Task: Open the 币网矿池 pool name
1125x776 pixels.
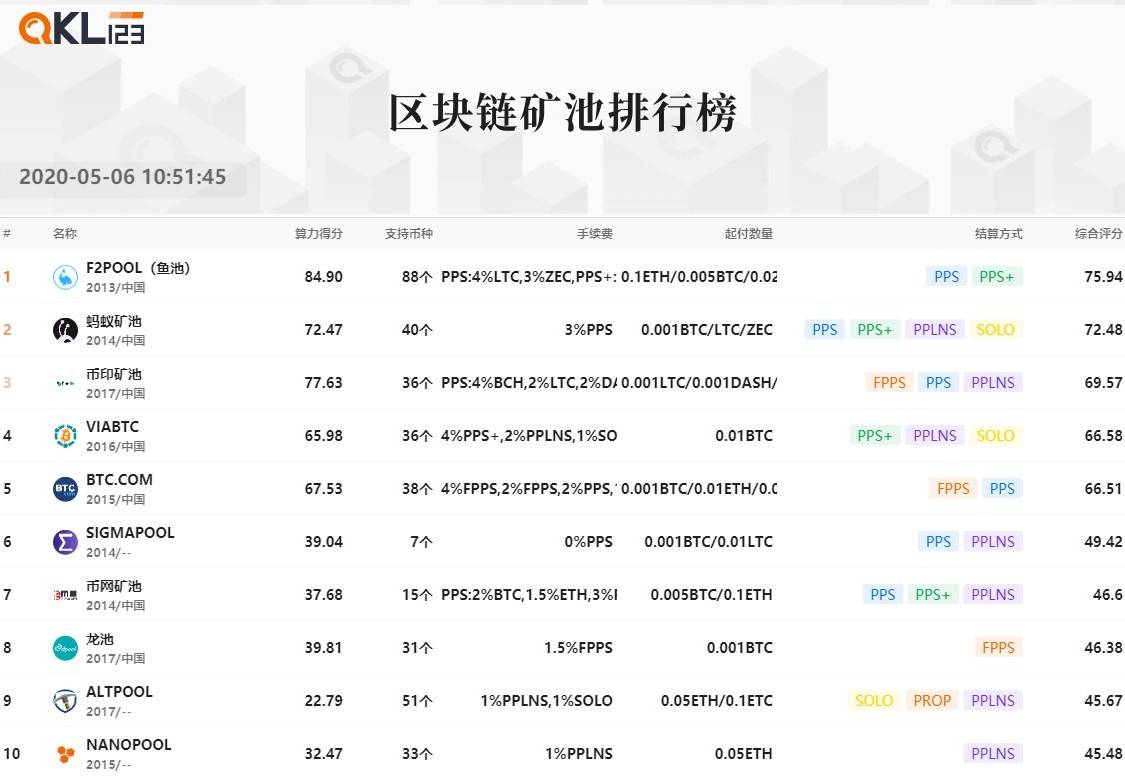Action: (113, 586)
